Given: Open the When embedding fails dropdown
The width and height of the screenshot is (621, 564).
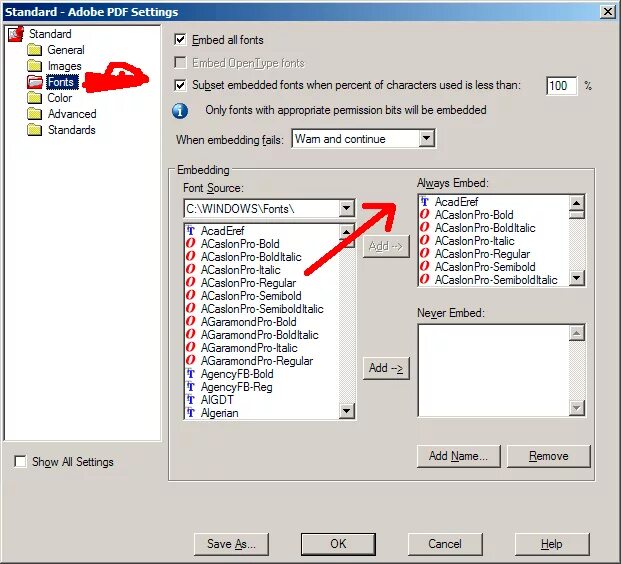Looking at the screenshot, I should tap(427, 139).
